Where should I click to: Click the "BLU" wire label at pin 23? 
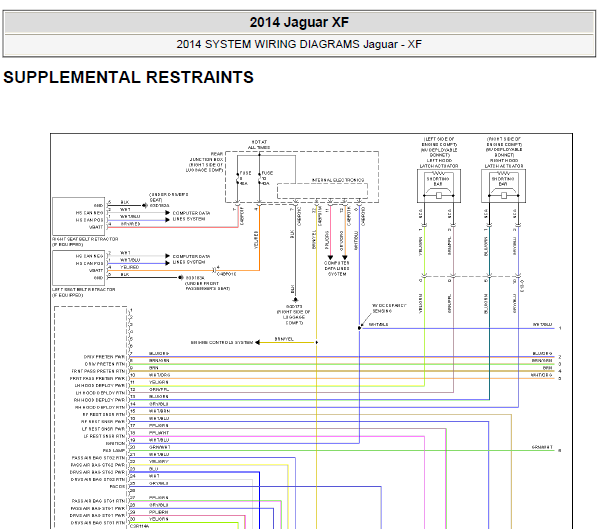point(153,469)
